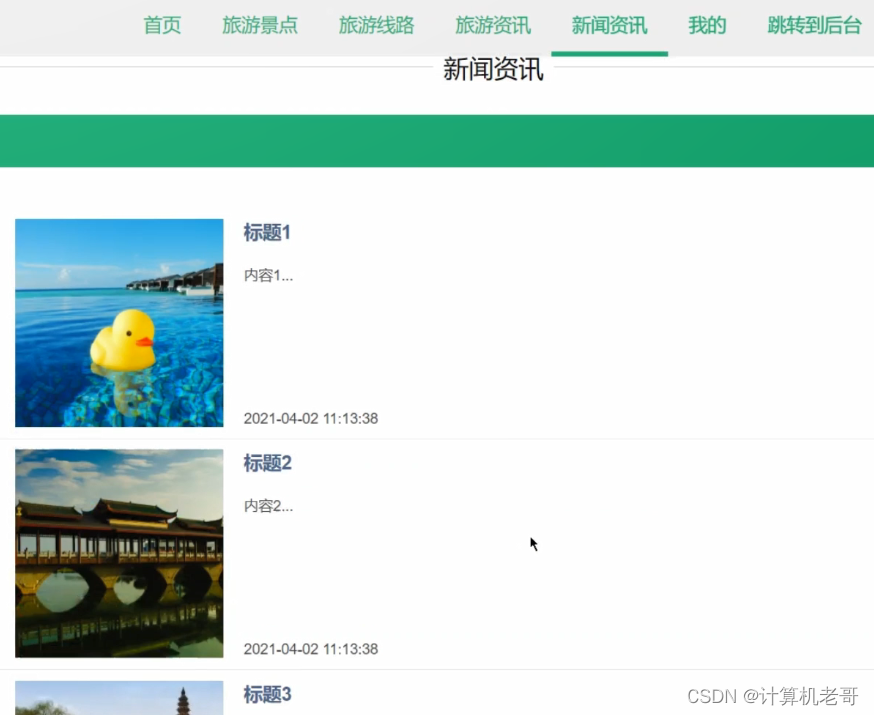This screenshot has width=874, height=715.
Task: Select the 旅游线路 menu item
Action: 376,26
